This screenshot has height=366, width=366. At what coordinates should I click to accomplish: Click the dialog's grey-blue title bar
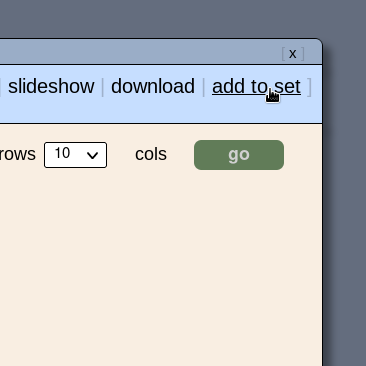(x=140, y=52)
